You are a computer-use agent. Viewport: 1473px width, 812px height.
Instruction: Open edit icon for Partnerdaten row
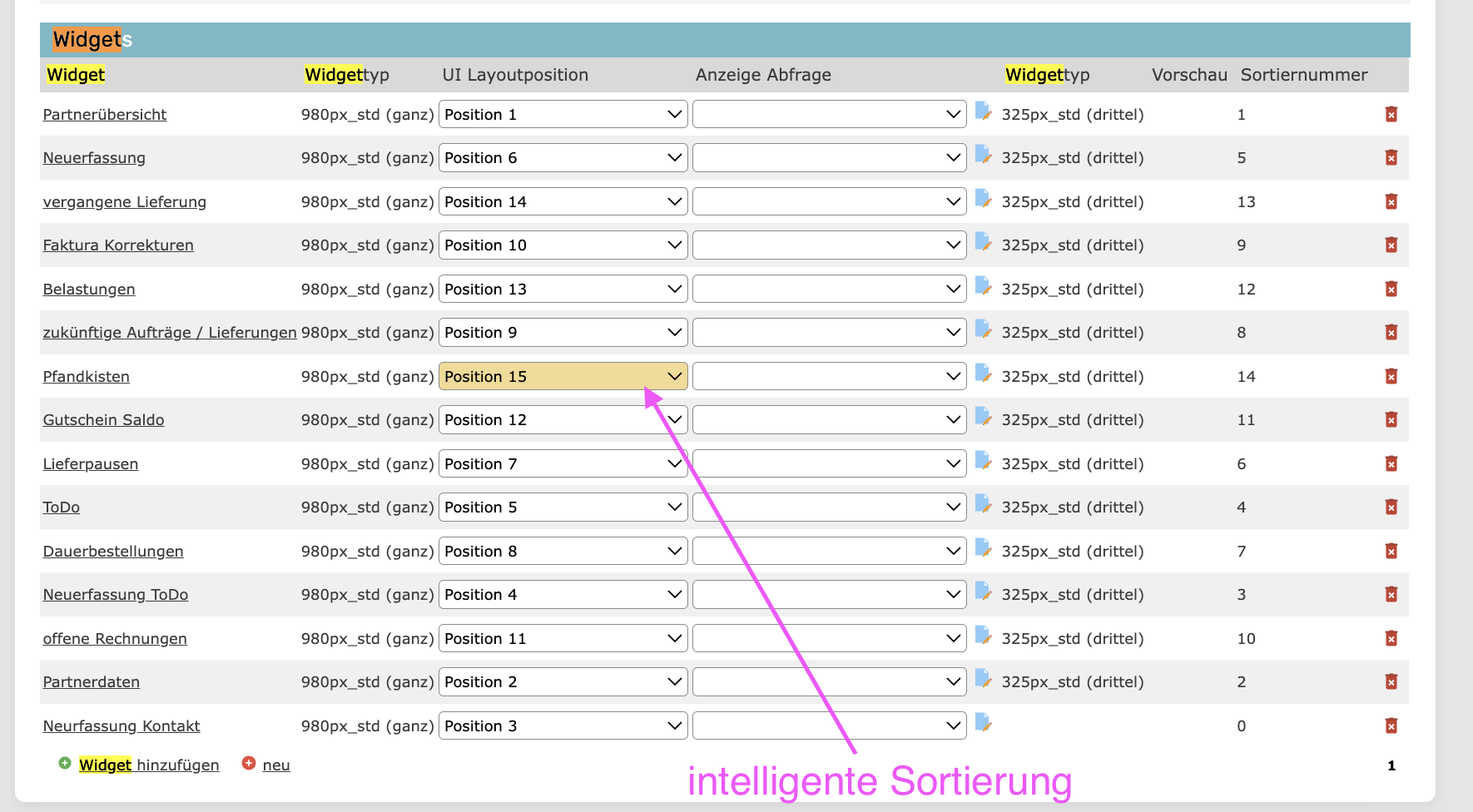click(983, 680)
